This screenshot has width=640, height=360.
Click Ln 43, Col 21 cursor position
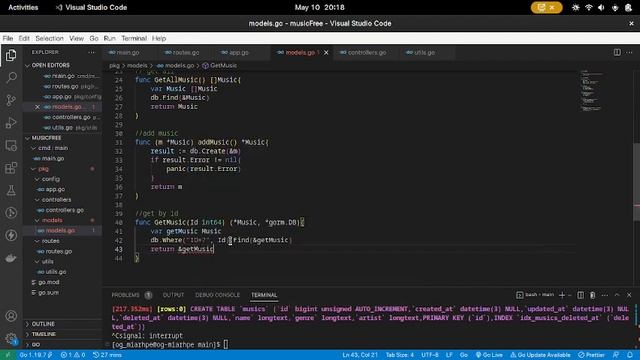pos(360,355)
